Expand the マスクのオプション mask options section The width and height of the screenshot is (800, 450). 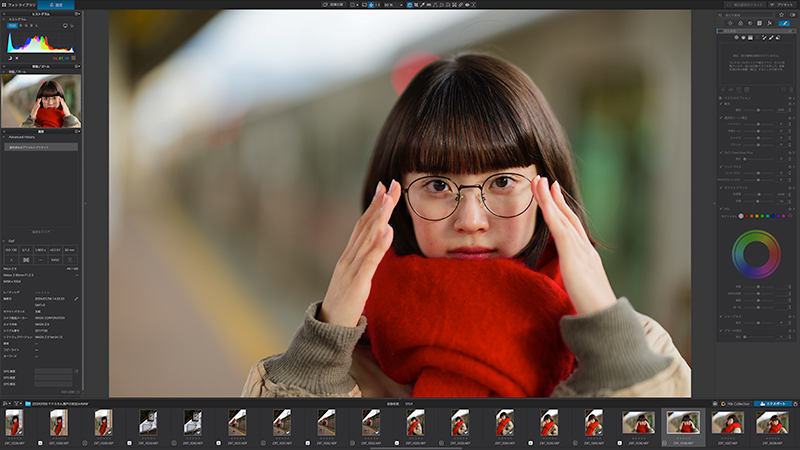(x=720, y=98)
